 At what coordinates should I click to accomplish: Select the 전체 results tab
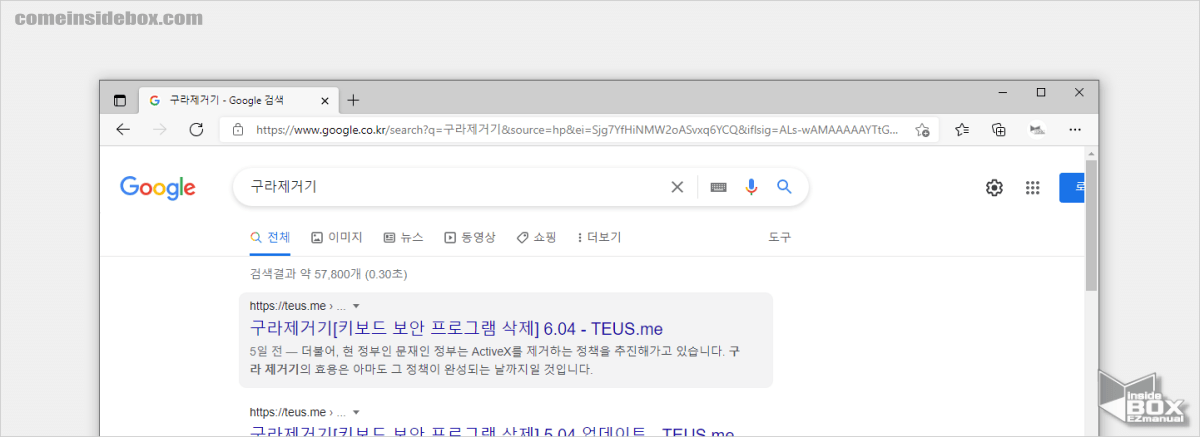tap(270, 238)
